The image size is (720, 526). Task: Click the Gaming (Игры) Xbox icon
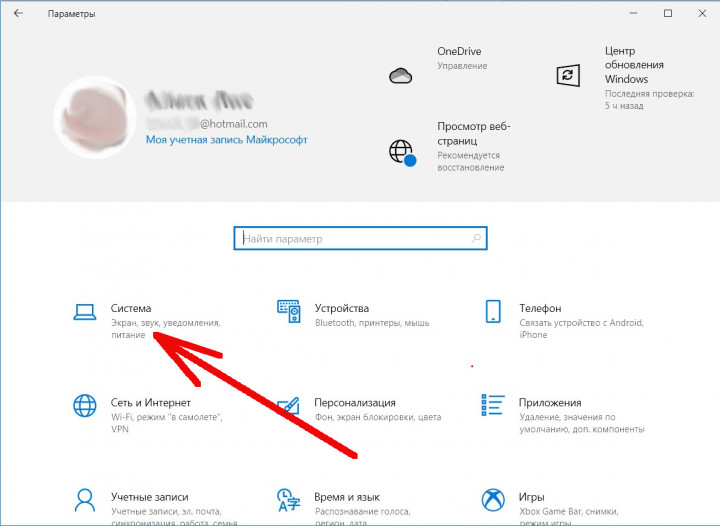coord(492,498)
